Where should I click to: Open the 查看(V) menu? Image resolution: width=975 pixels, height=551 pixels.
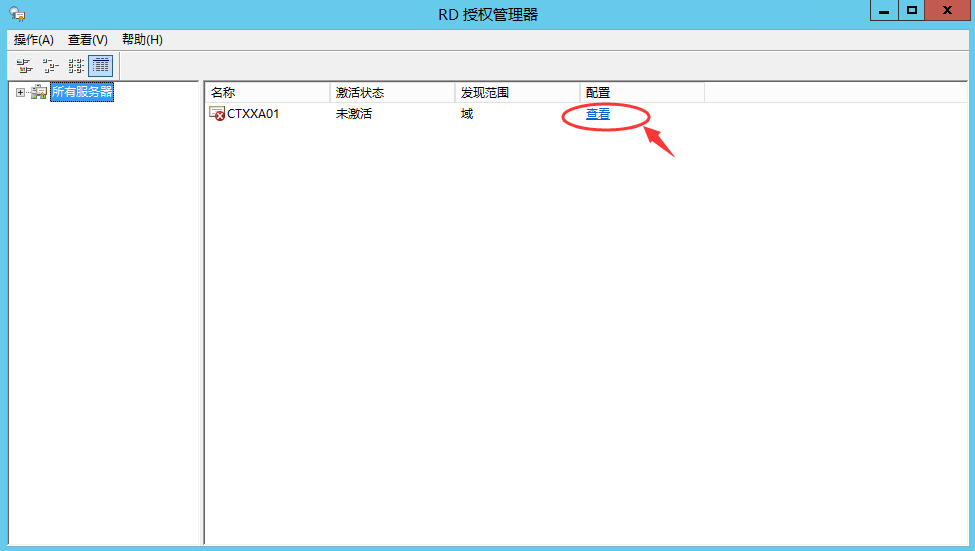point(88,40)
